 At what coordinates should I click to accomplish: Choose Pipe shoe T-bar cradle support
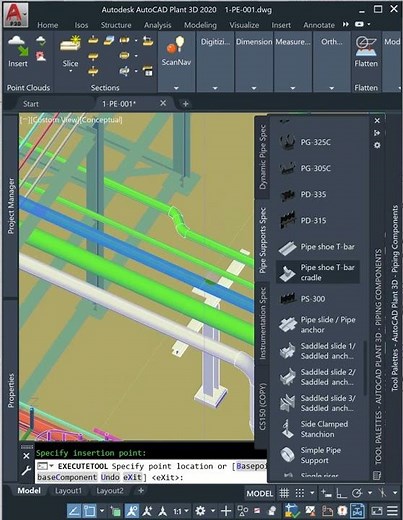click(318, 272)
